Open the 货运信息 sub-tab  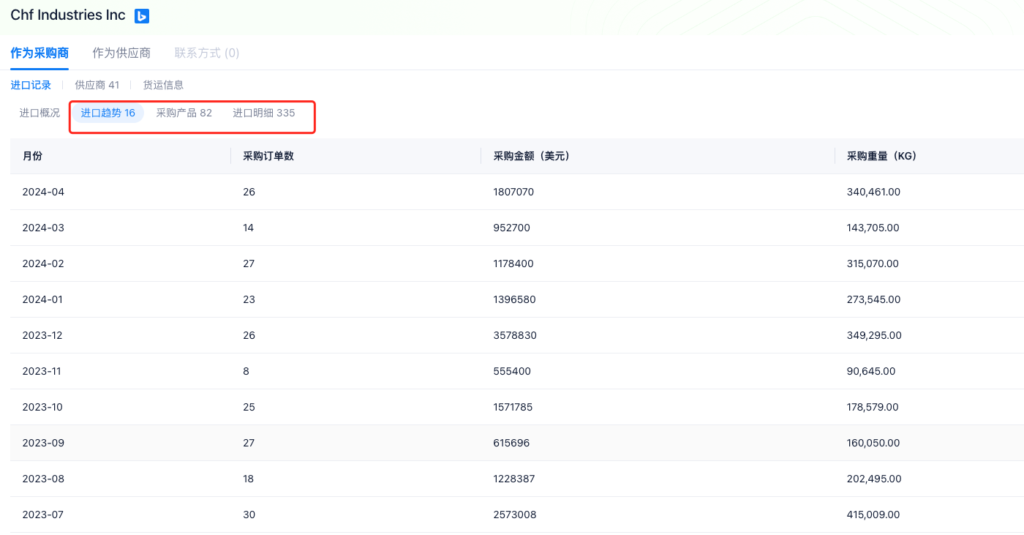click(163, 86)
